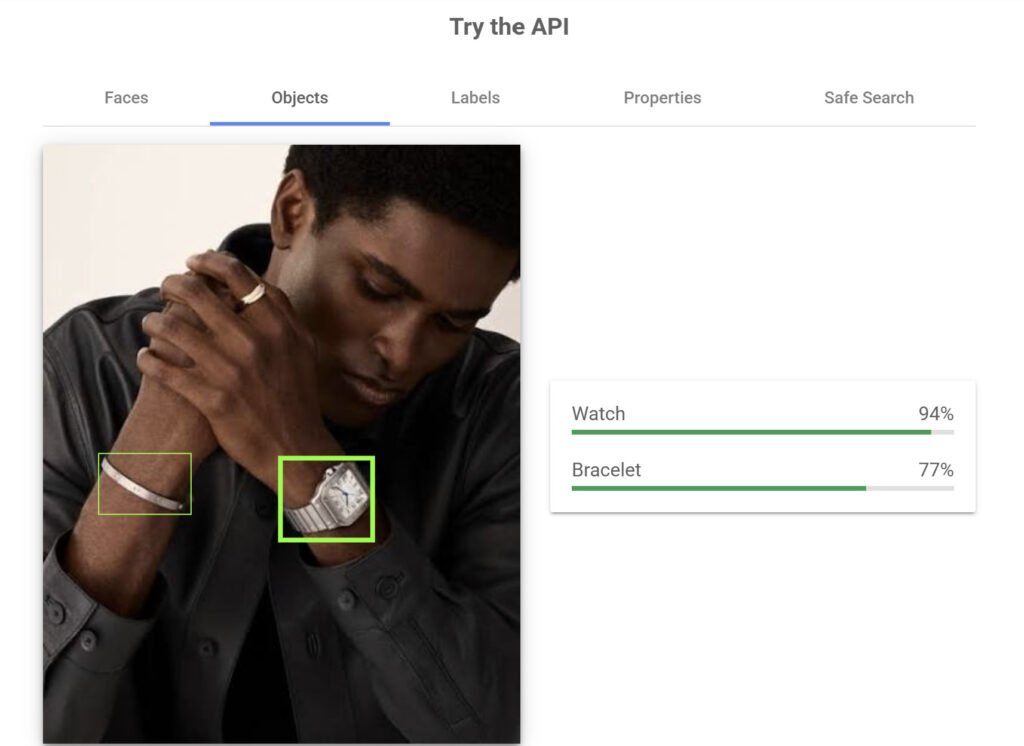View the Safe Search tab
The height and width of the screenshot is (746, 1024).
click(x=869, y=98)
